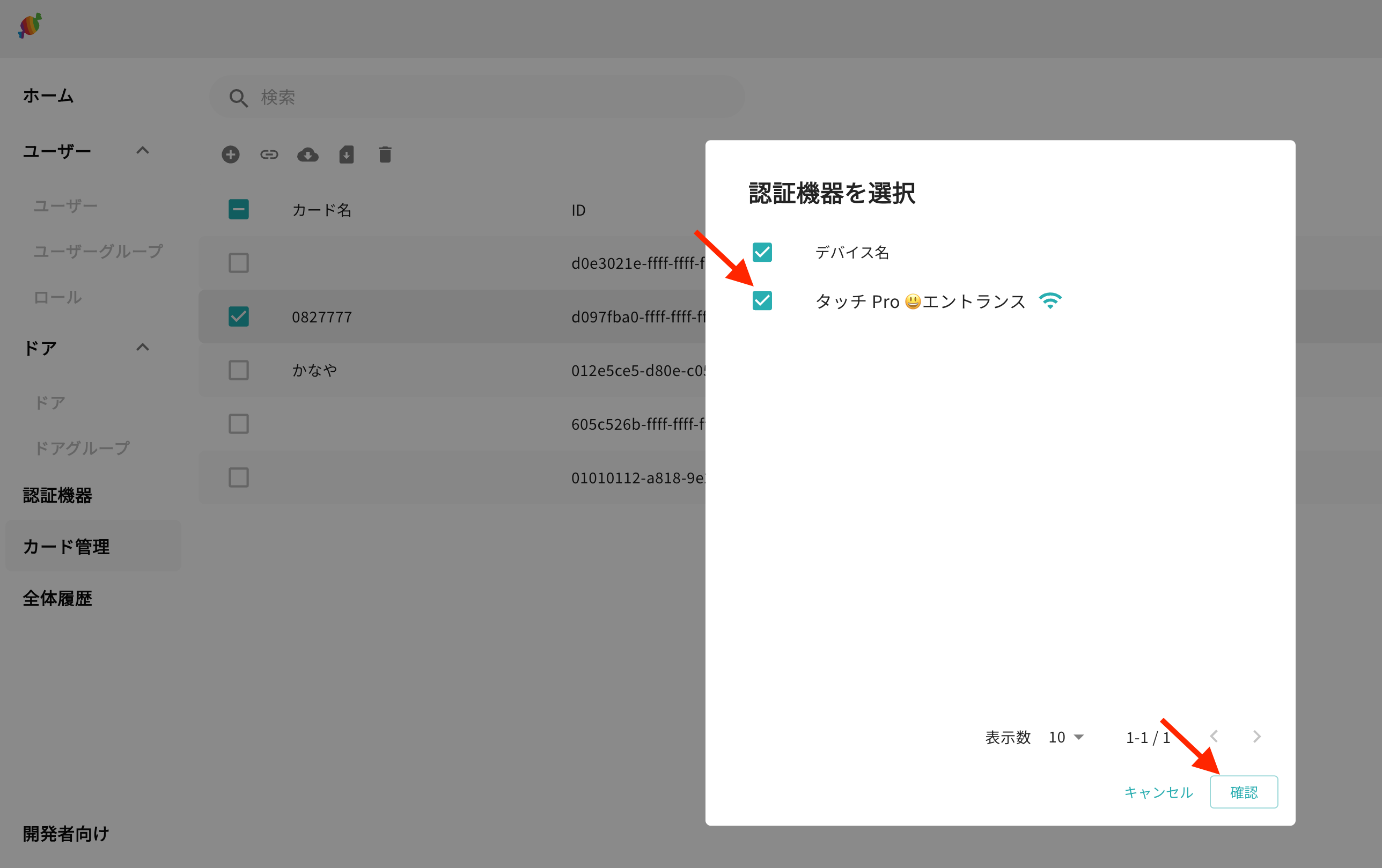Click the file import icon

(x=346, y=155)
